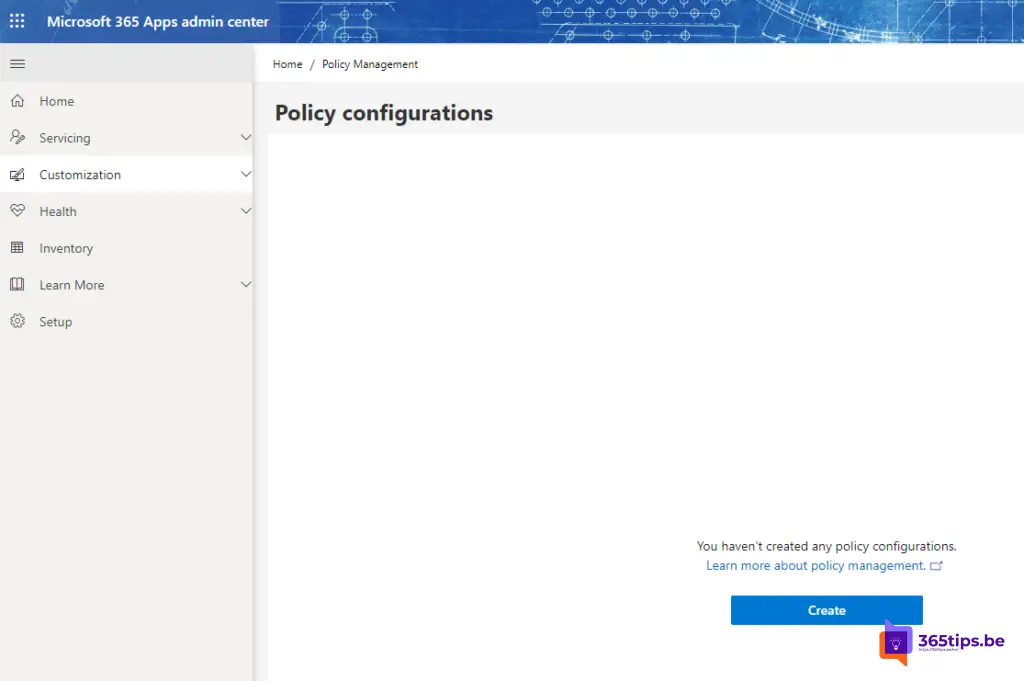Image resolution: width=1024 pixels, height=681 pixels.
Task: Click the Learn More book icon
Action: click(18, 284)
